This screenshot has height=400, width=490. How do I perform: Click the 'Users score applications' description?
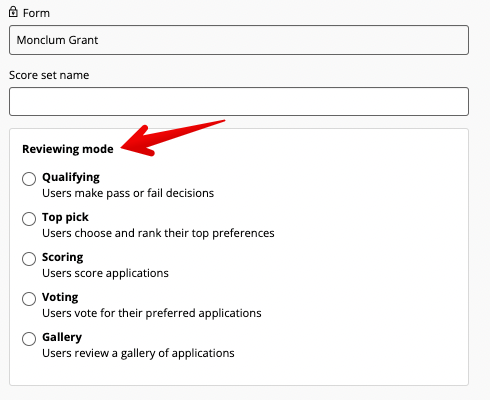pyautogui.click(x=105, y=273)
